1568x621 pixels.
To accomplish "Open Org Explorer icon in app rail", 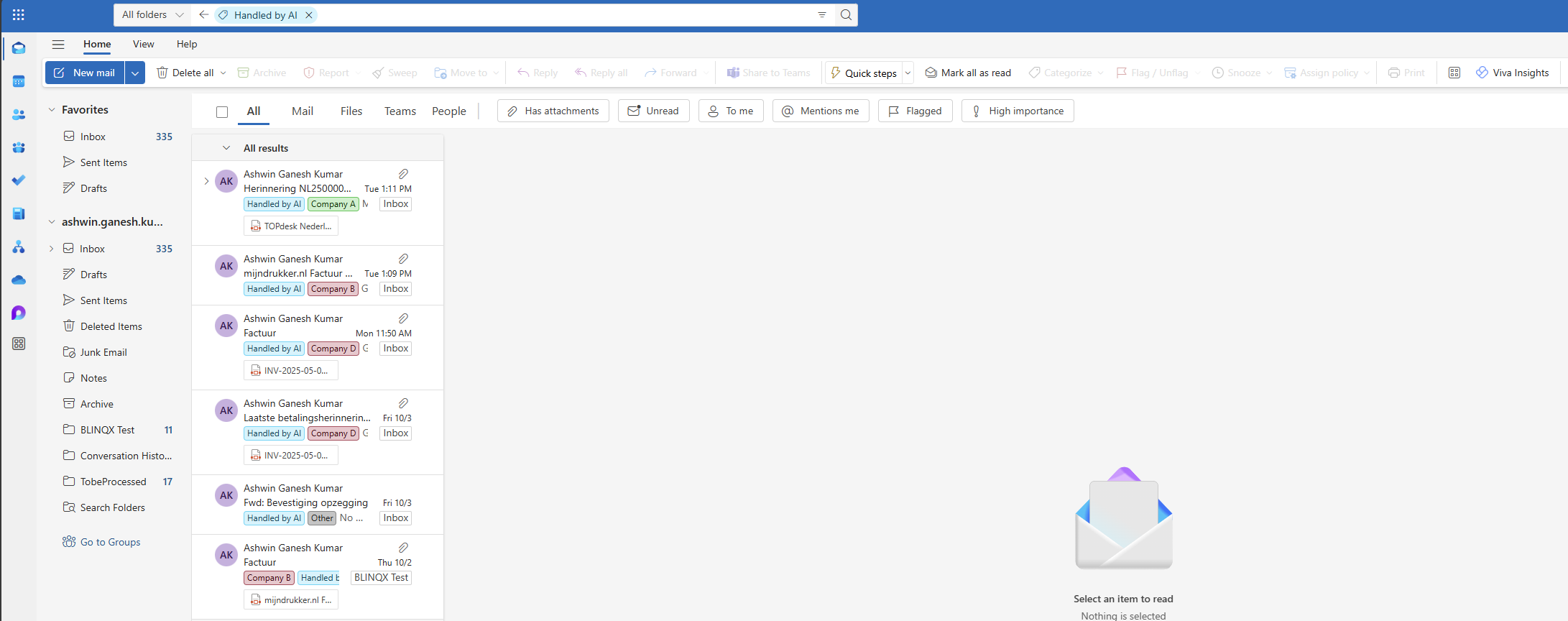I will pyautogui.click(x=19, y=247).
